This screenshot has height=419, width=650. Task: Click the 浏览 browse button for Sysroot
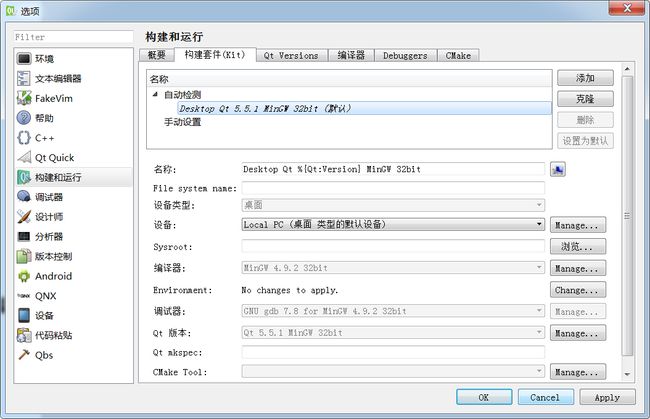[x=578, y=247]
